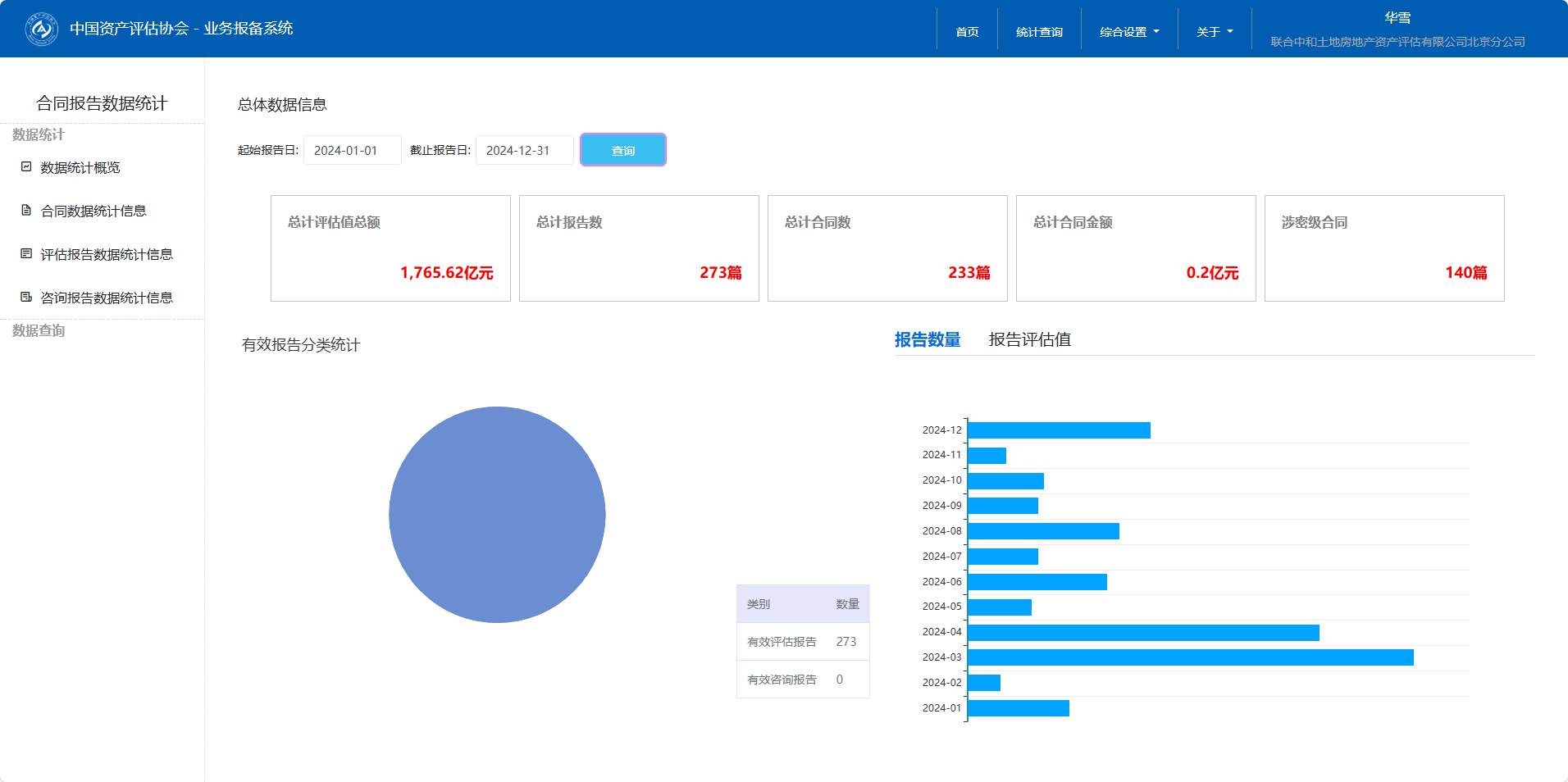Click the 截止报告日 date field
This screenshot has width=1568, height=782.
click(x=524, y=151)
